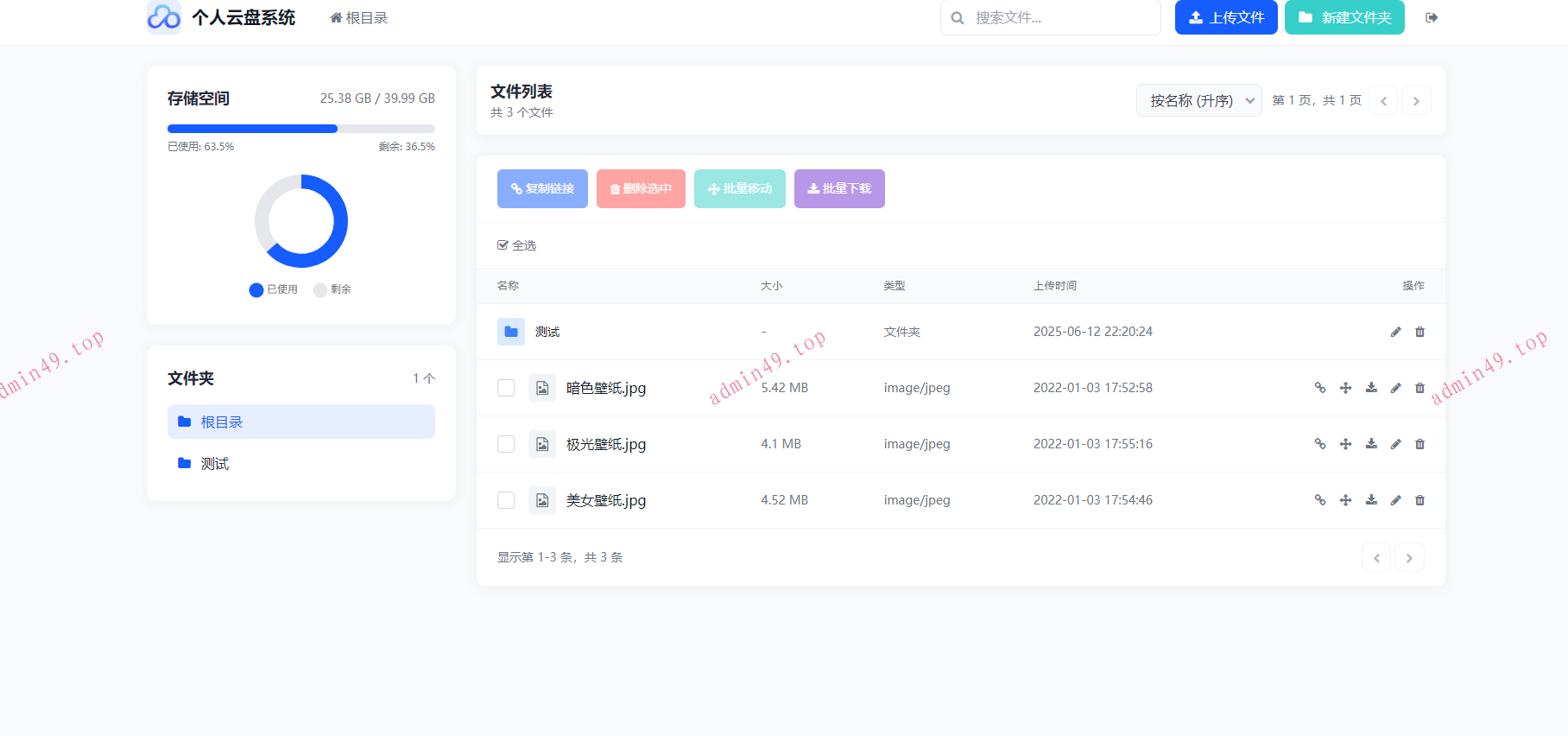Delete 极光壁纸.jpg with the trash icon
Viewport: 1568px width, 736px height.
[x=1419, y=444]
